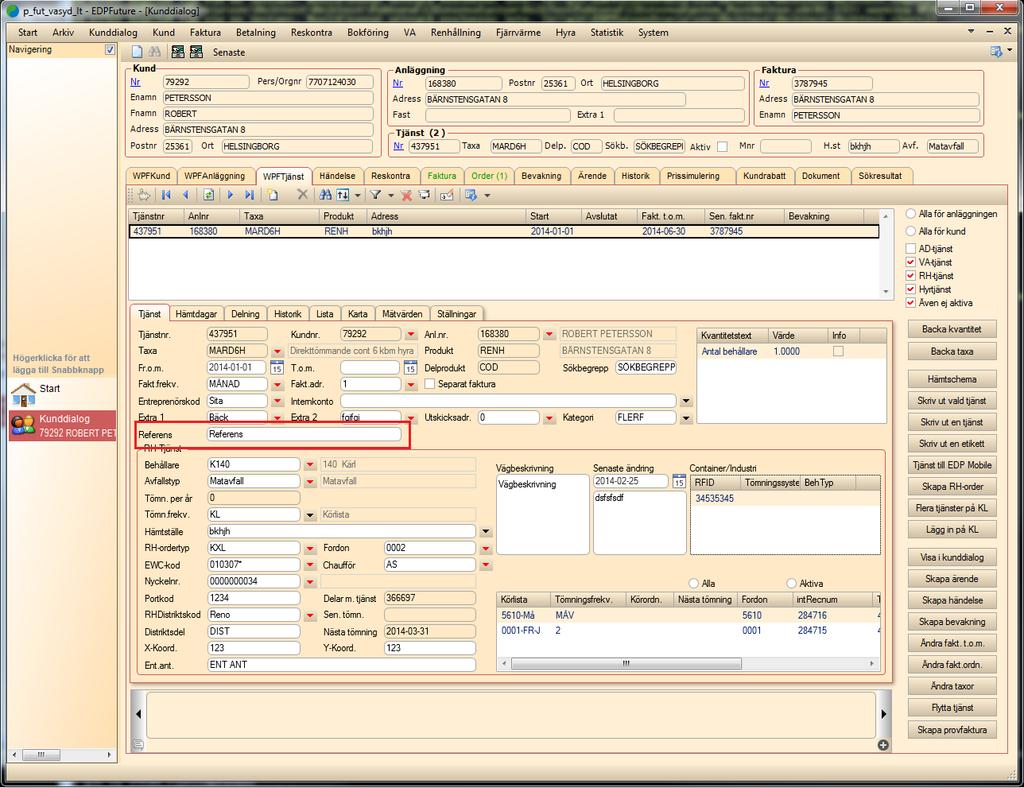The height and width of the screenshot is (788, 1024).
Task: Uncheck the Hyrtjänst checkbox
Action: point(910,289)
